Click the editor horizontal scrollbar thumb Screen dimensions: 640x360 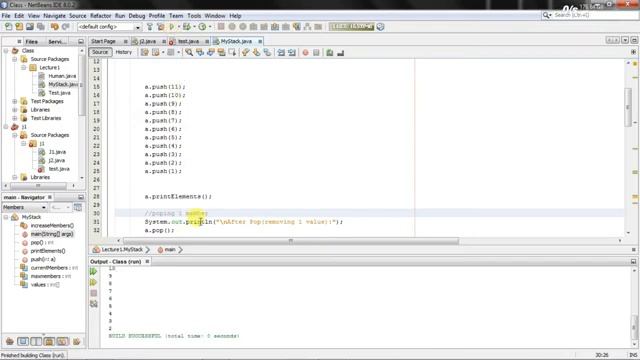click(x=291, y=241)
